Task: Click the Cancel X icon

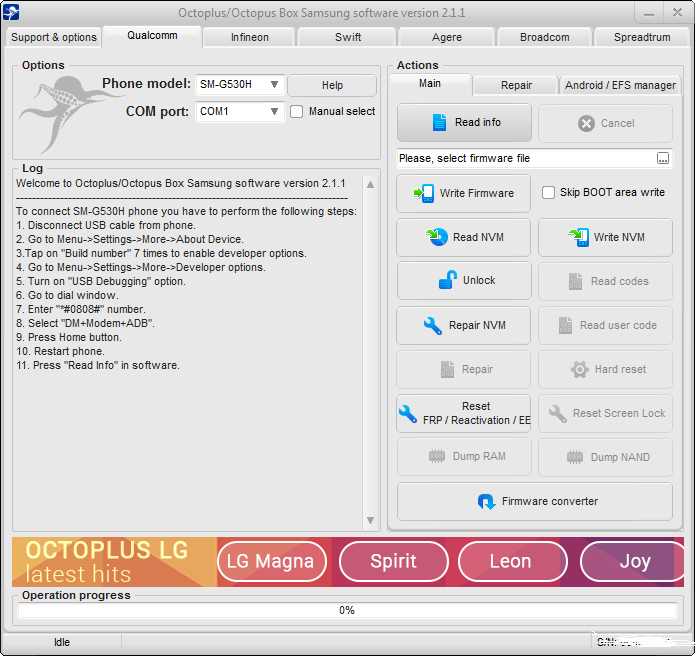Action: tap(586, 123)
